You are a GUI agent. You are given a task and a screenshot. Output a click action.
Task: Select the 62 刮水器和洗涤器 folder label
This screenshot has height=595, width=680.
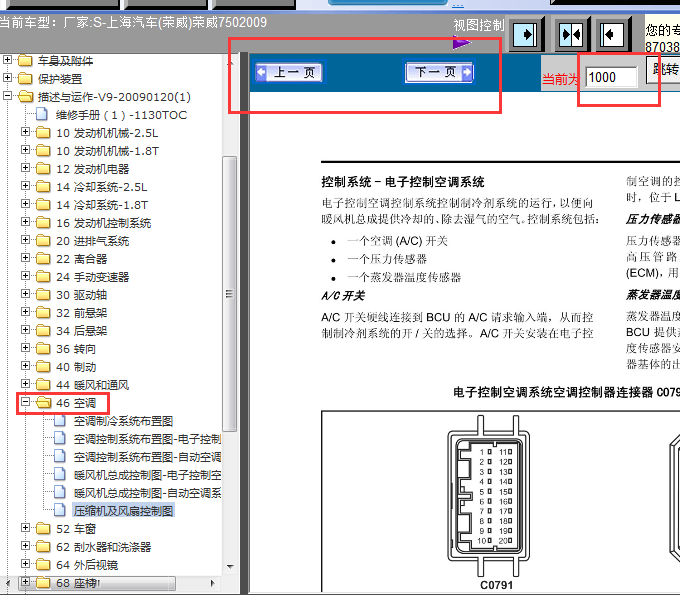point(103,547)
